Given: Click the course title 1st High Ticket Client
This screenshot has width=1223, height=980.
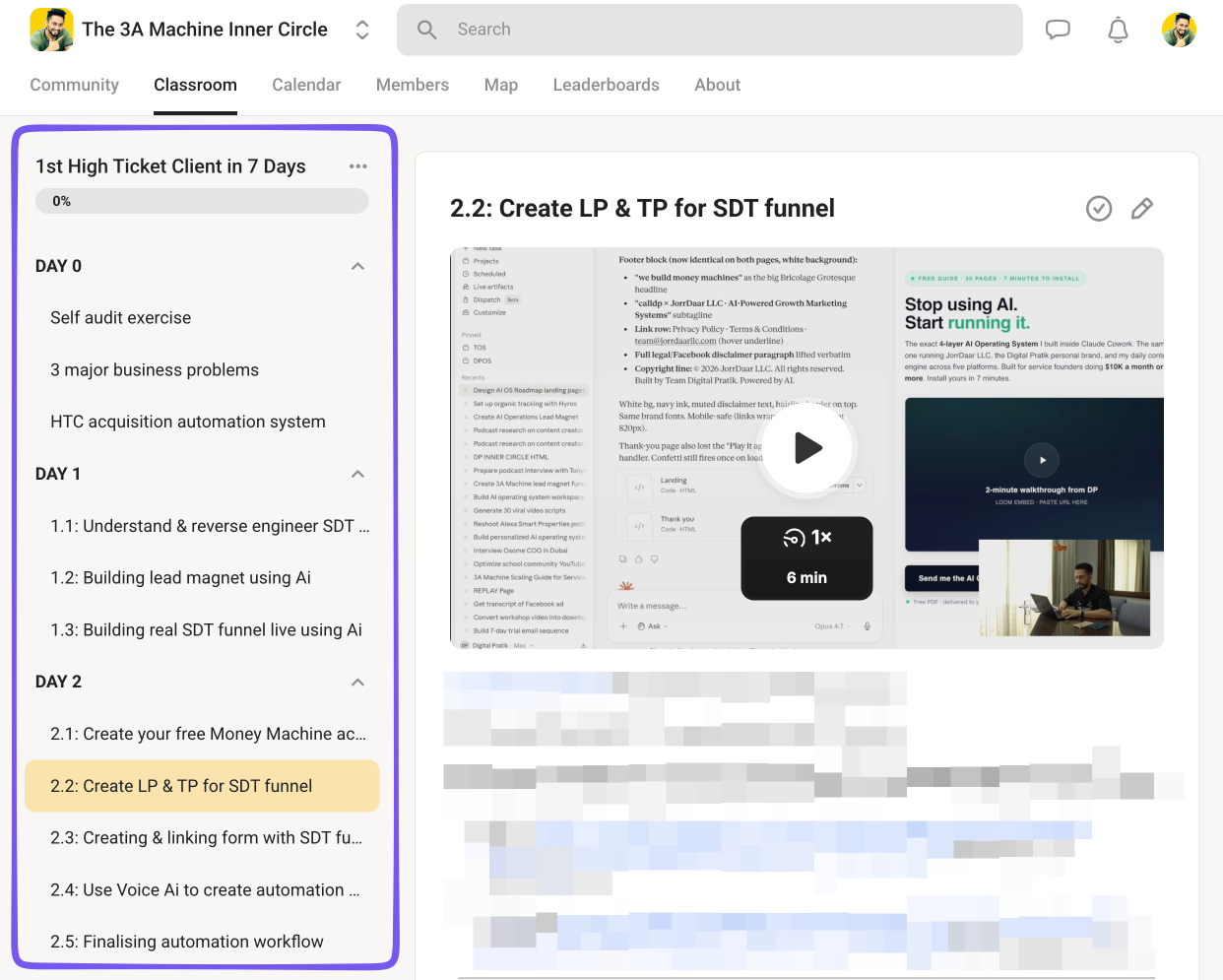Looking at the screenshot, I should pos(170,166).
